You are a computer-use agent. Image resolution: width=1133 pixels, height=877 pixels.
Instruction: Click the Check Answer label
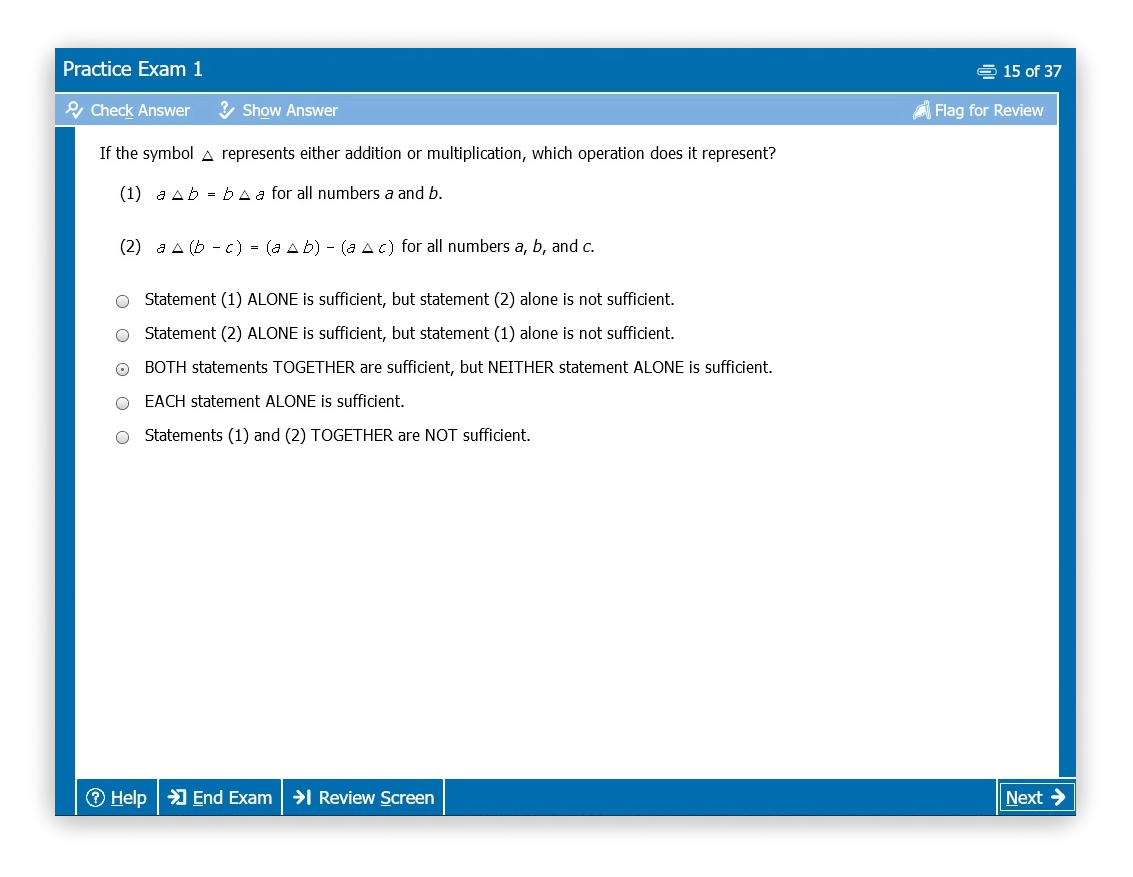[140, 111]
